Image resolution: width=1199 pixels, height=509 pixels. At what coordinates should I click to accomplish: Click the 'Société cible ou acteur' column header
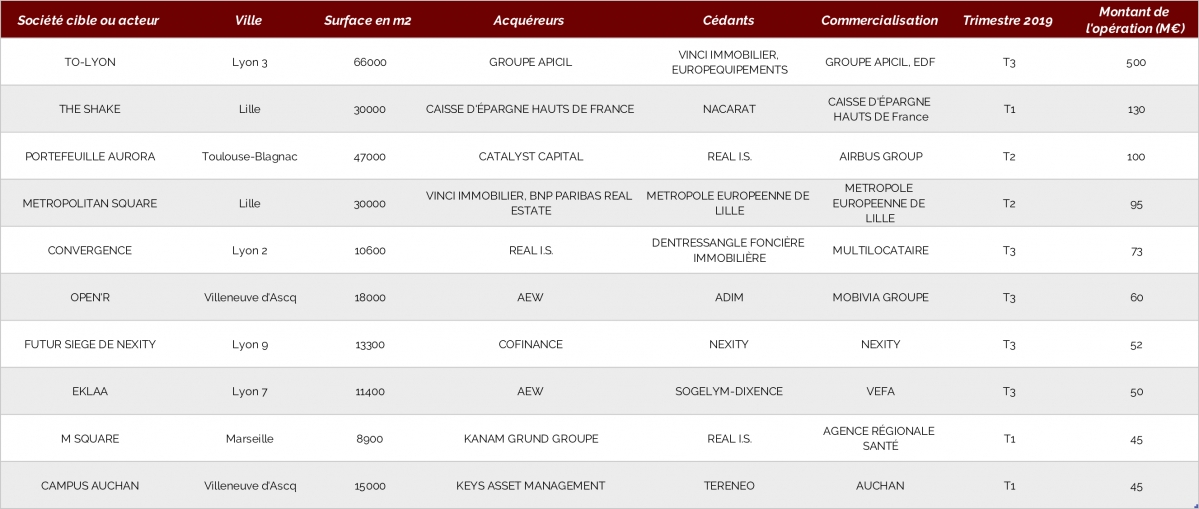click(x=88, y=21)
